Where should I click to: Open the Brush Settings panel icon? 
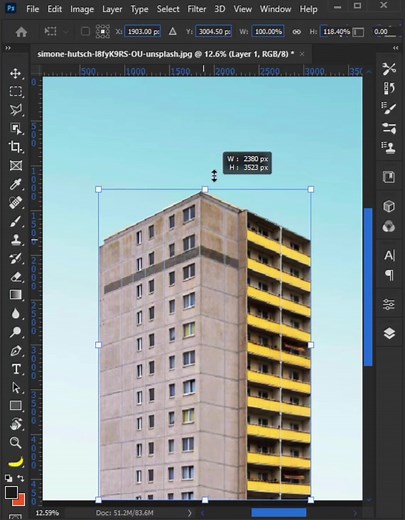(389, 108)
